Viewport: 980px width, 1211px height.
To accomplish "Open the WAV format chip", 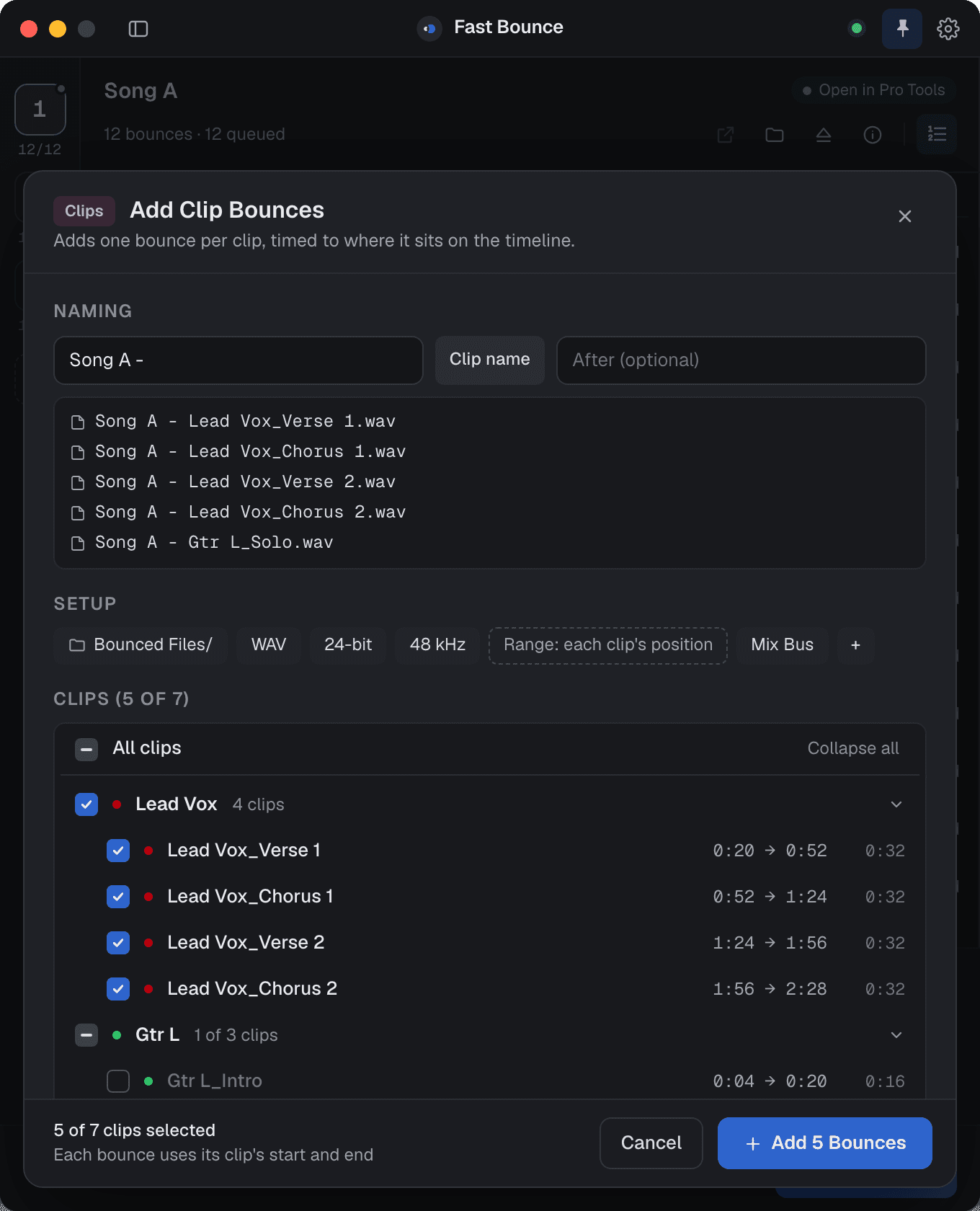I will point(269,645).
